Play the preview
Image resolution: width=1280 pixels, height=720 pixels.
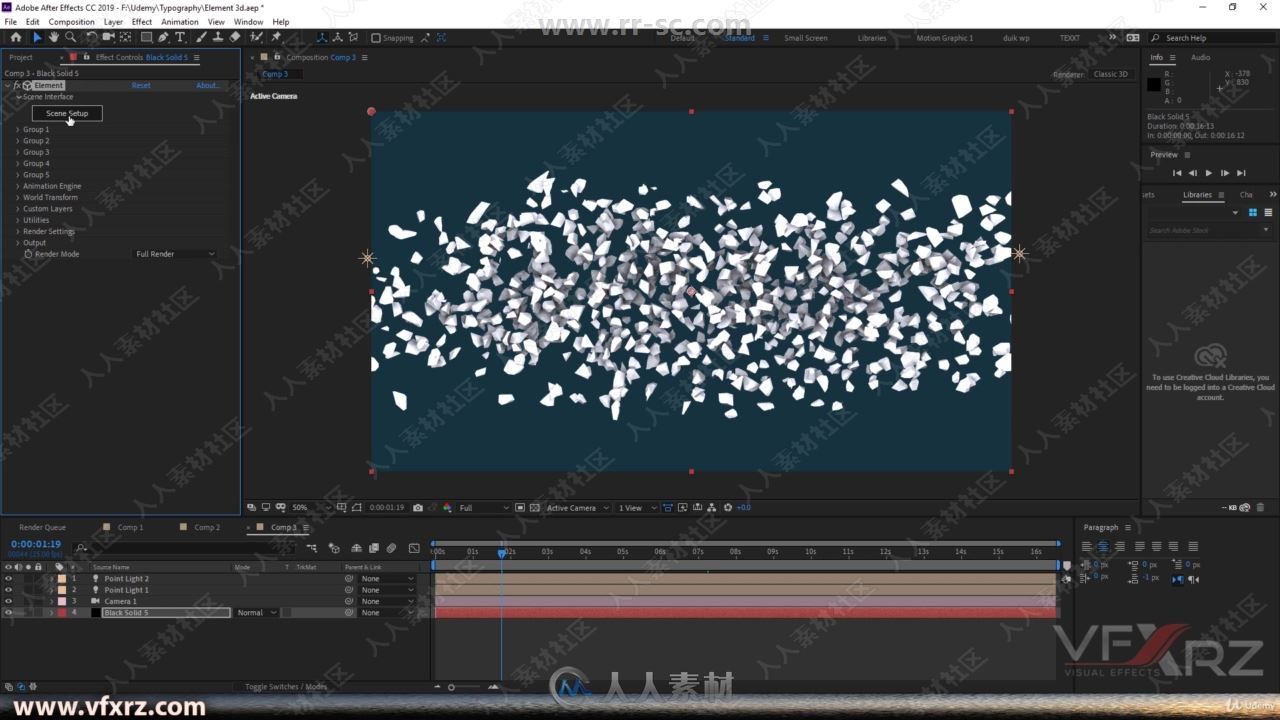pyautogui.click(x=1208, y=173)
